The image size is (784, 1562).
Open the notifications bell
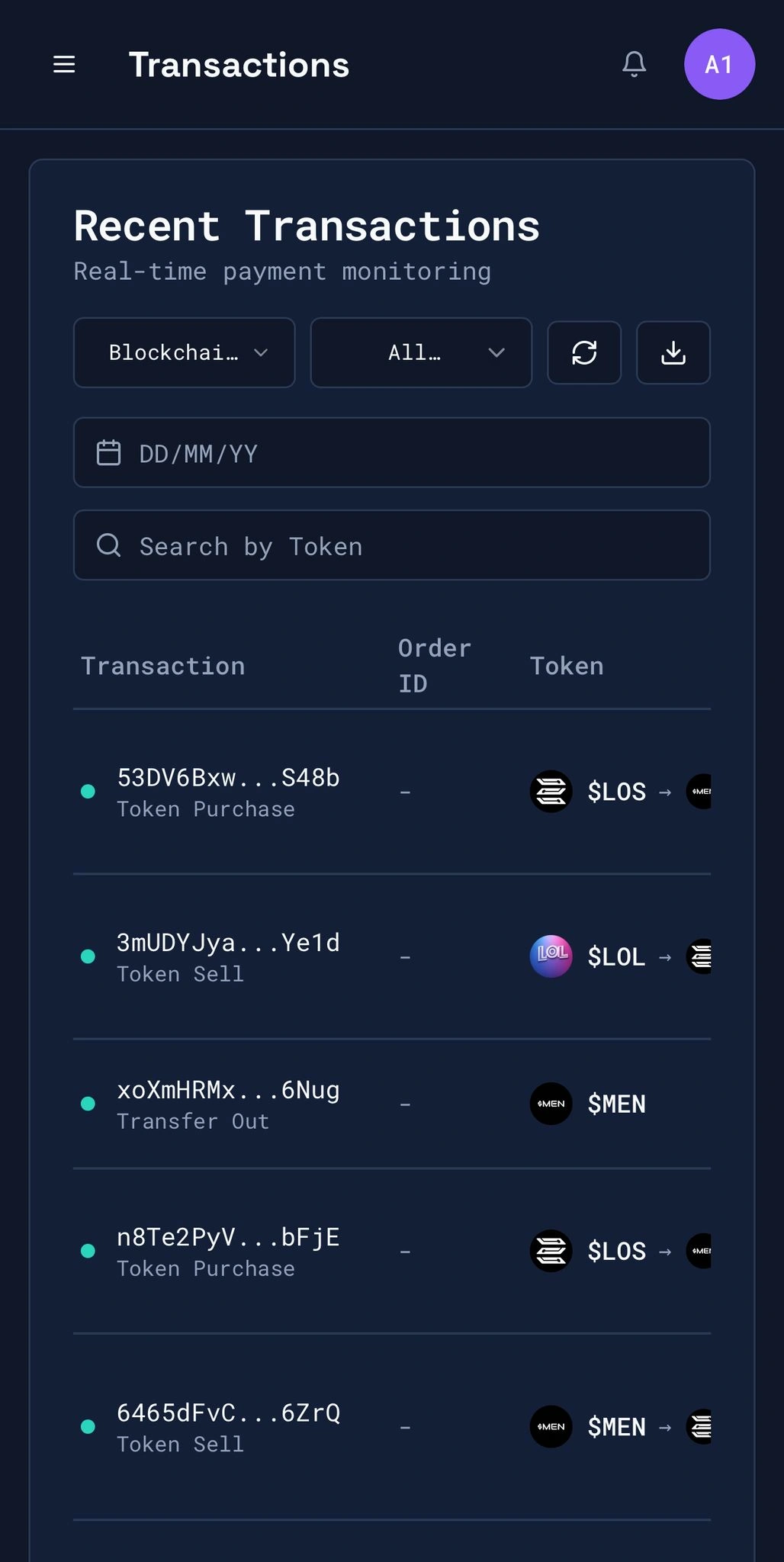(634, 65)
